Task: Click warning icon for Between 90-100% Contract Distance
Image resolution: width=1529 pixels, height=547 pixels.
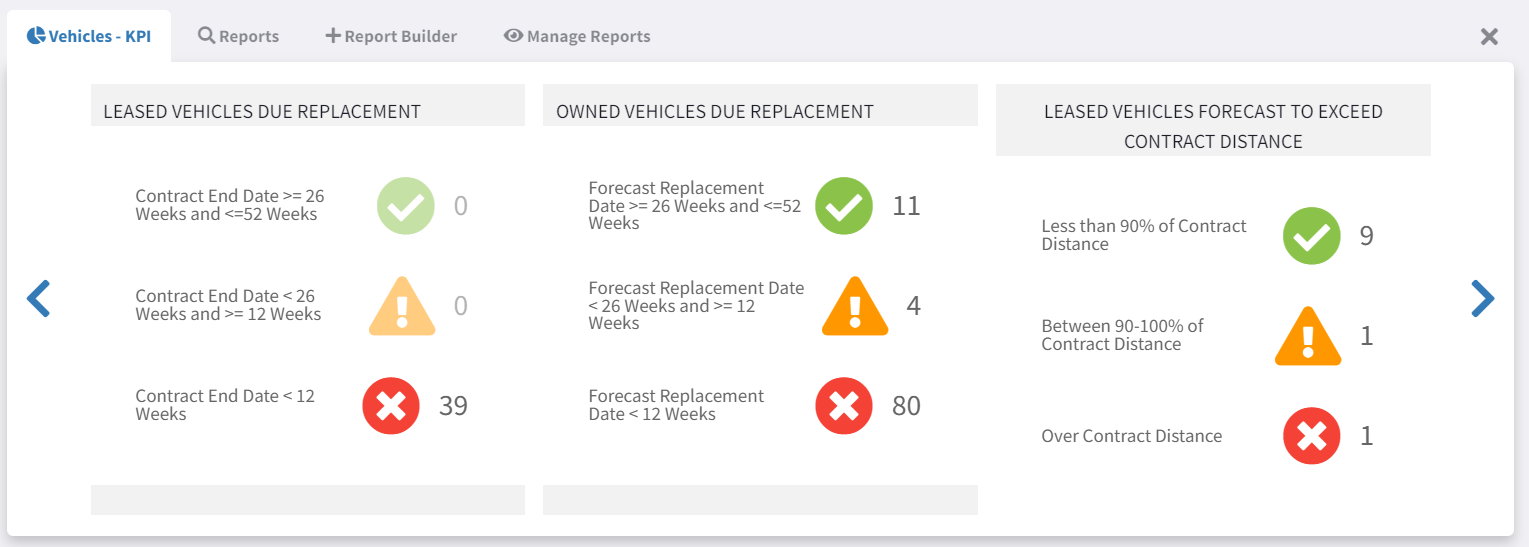Action: [1308, 336]
